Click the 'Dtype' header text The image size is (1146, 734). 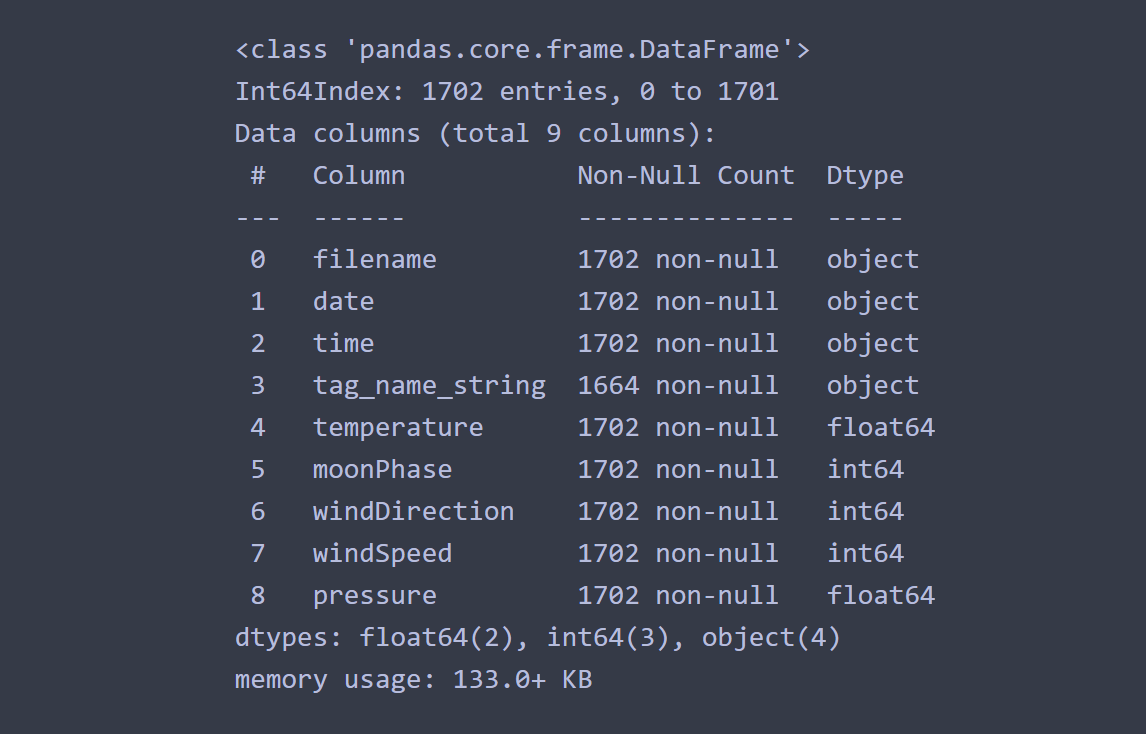click(x=865, y=176)
